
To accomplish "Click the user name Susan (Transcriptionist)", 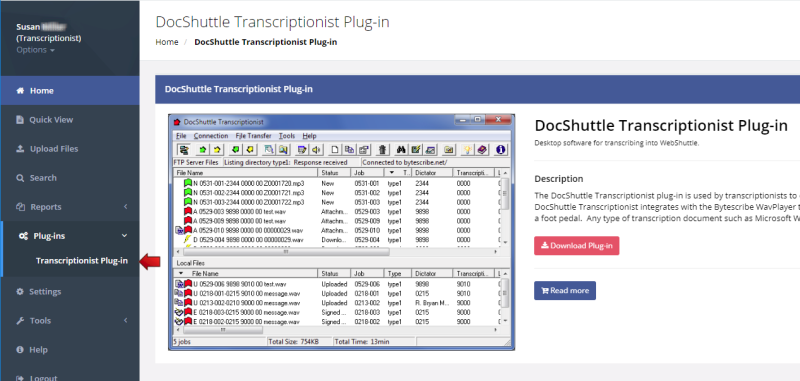I will click(x=48, y=33).
